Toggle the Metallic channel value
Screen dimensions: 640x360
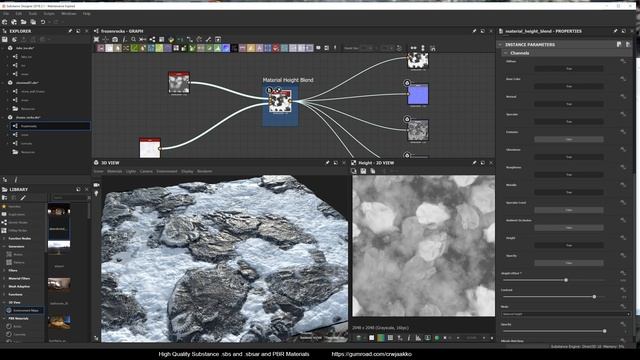click(x=569, y=192)
